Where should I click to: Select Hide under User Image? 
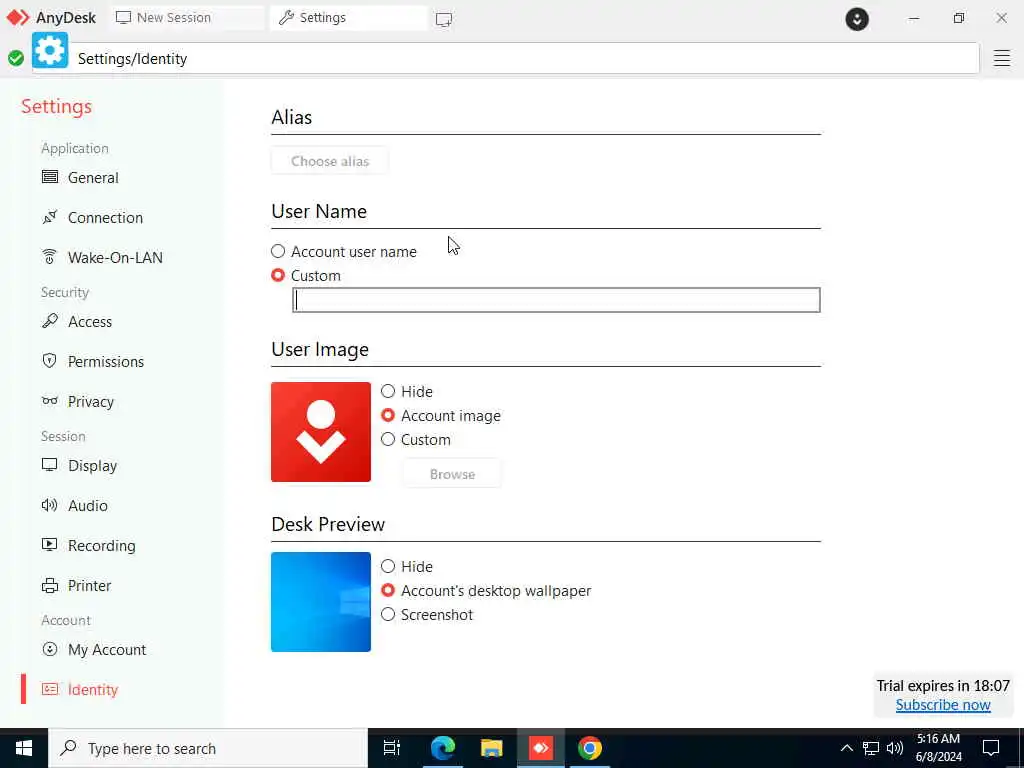[388, 391]
